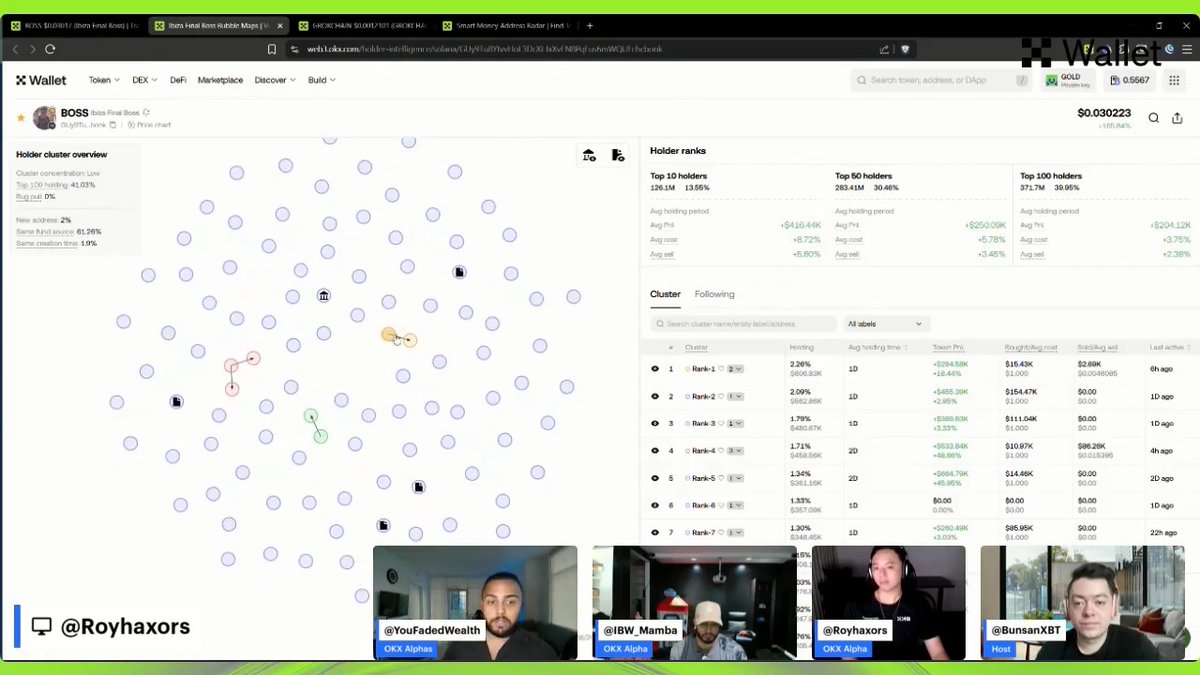Toggle the contract filter icon above bubble map
Image resolution: width=1200 pixels, height=675 pixels.
pos(617,155)
